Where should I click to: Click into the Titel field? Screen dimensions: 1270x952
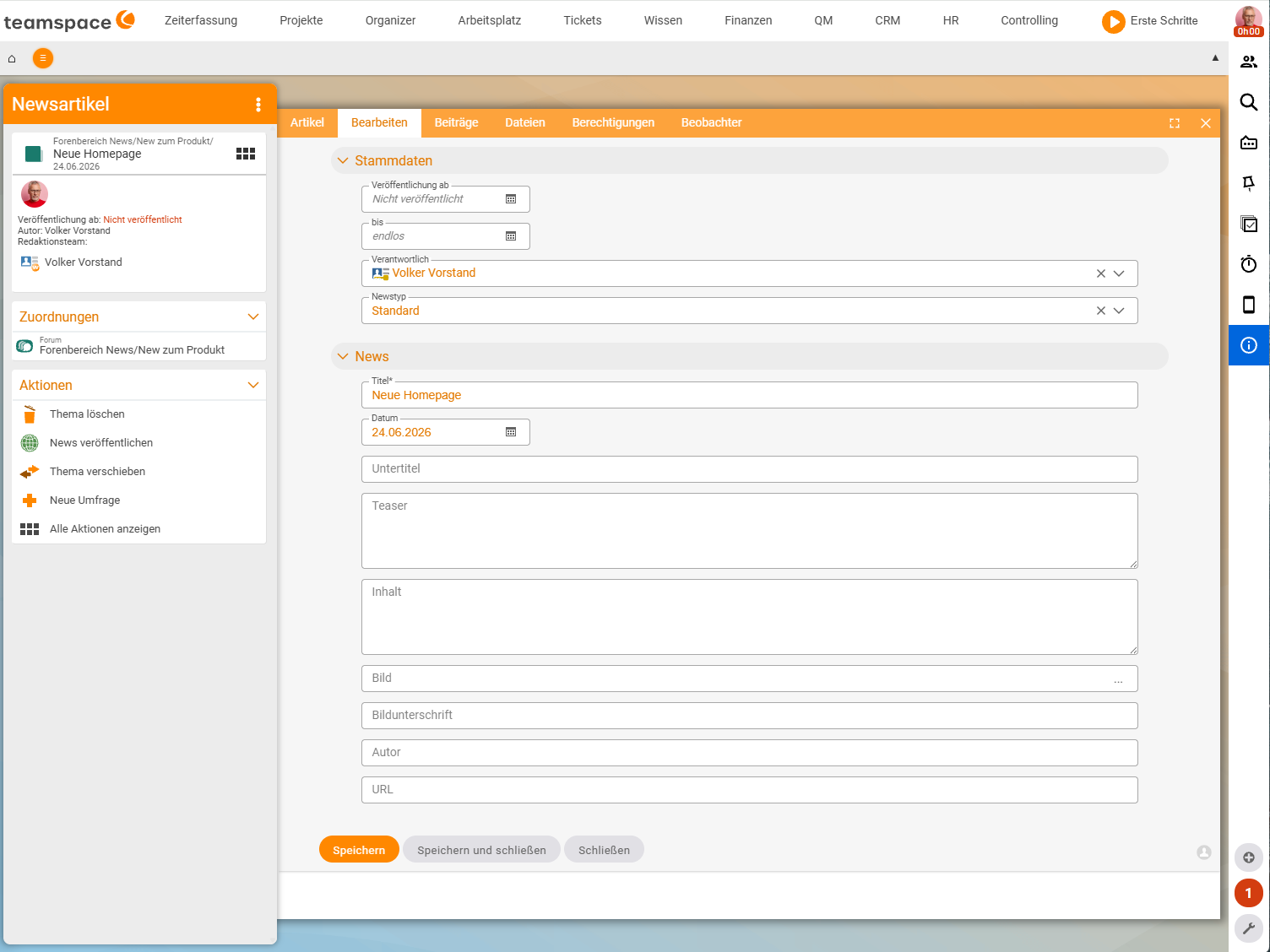coord(750,395)
